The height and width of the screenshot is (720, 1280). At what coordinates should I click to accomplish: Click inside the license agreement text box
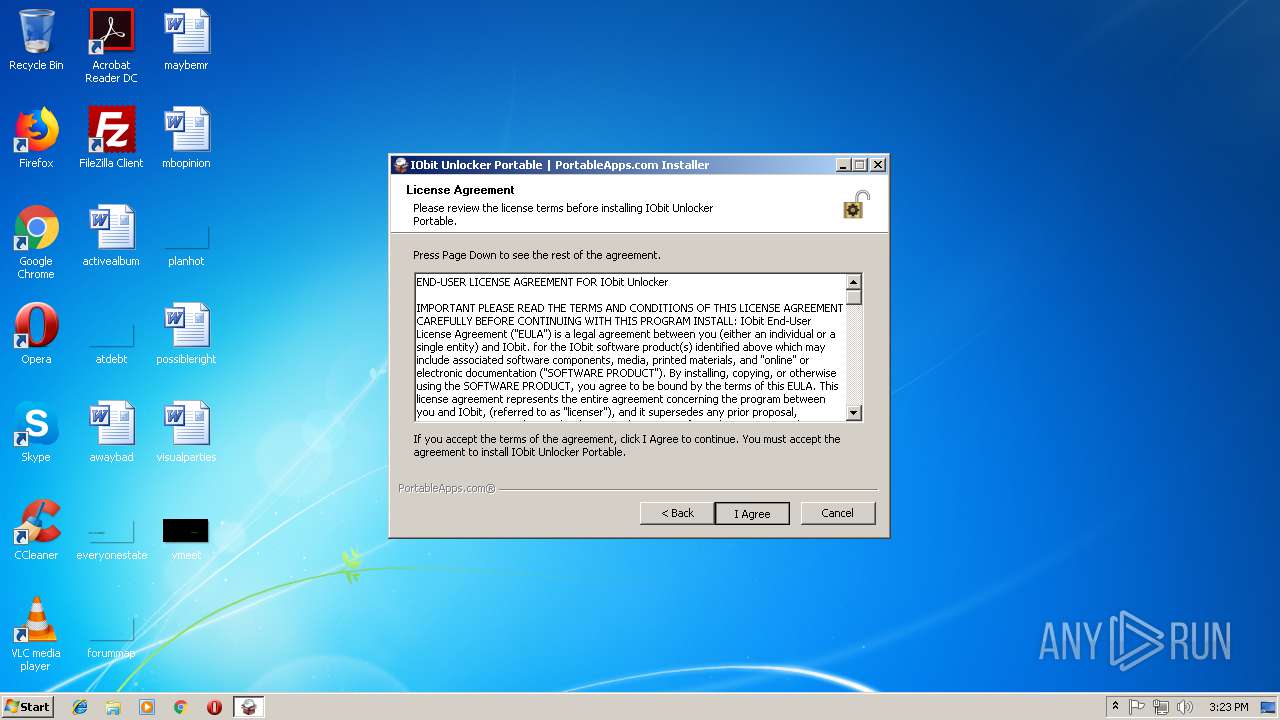point(630,347)
